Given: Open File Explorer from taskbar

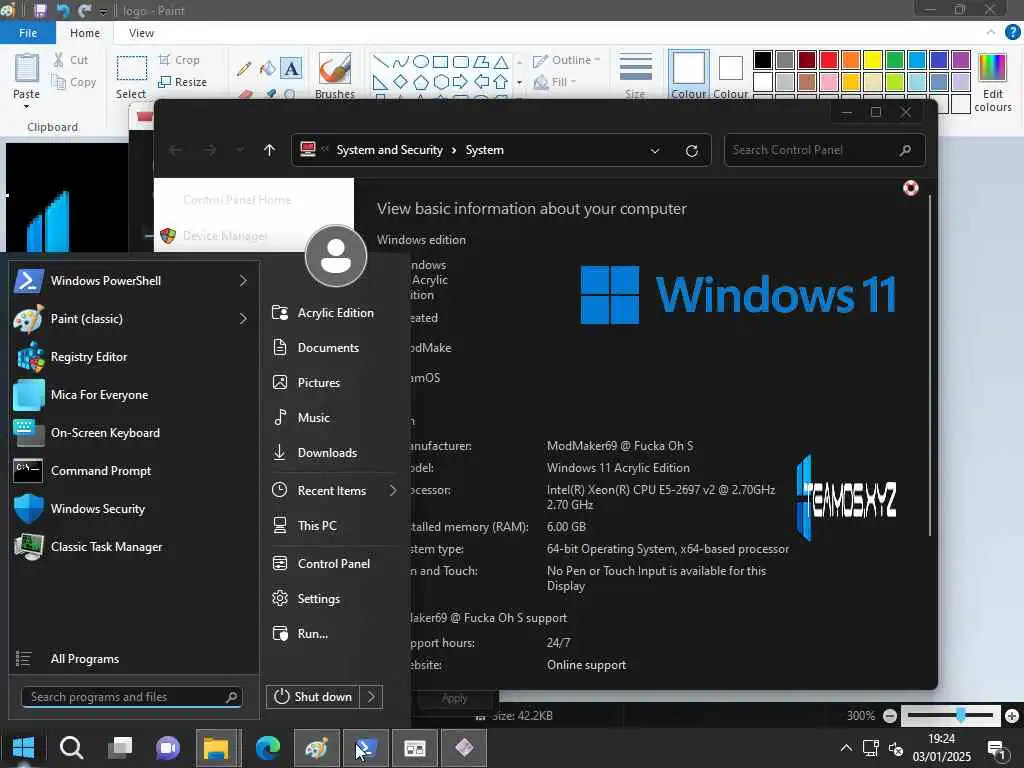Looking at the screenshot, I should [217, 748].
